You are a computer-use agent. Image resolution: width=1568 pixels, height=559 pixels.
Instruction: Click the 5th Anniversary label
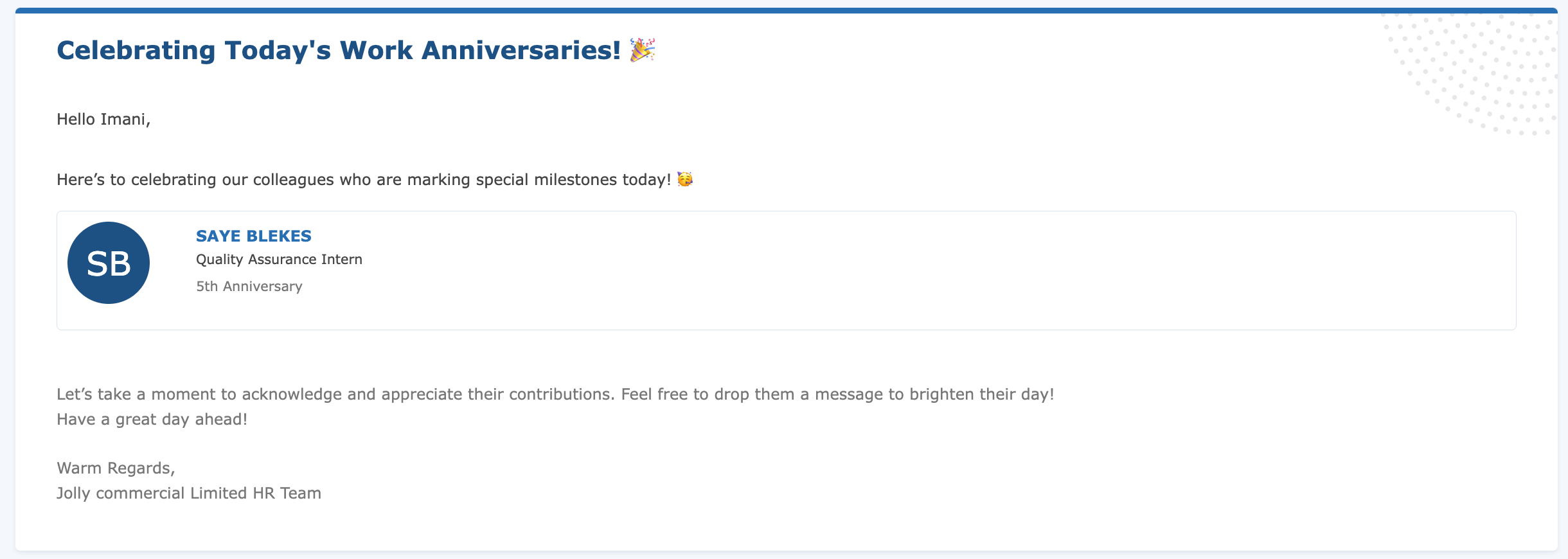tap(249, 287)
